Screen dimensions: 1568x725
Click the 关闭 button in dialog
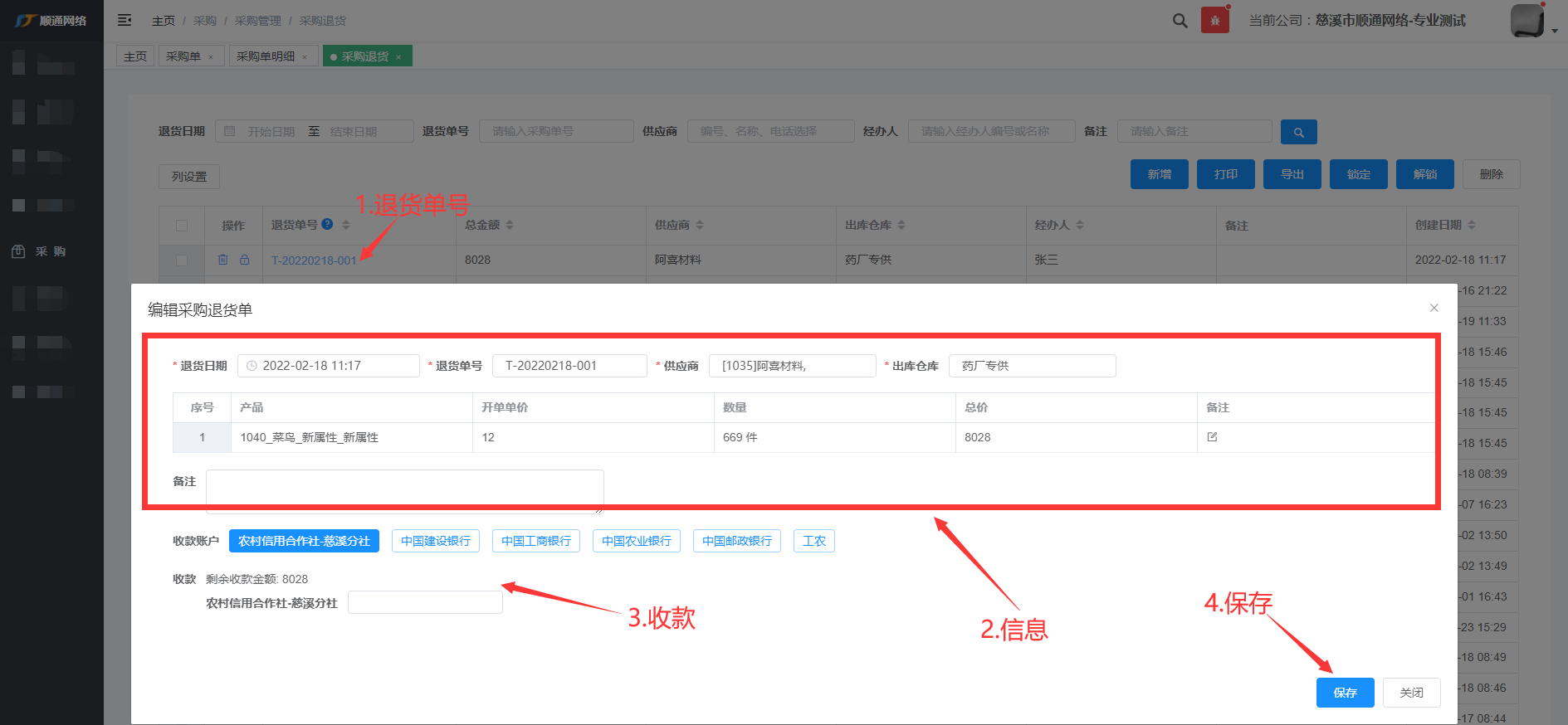[x=1411, y=693]
